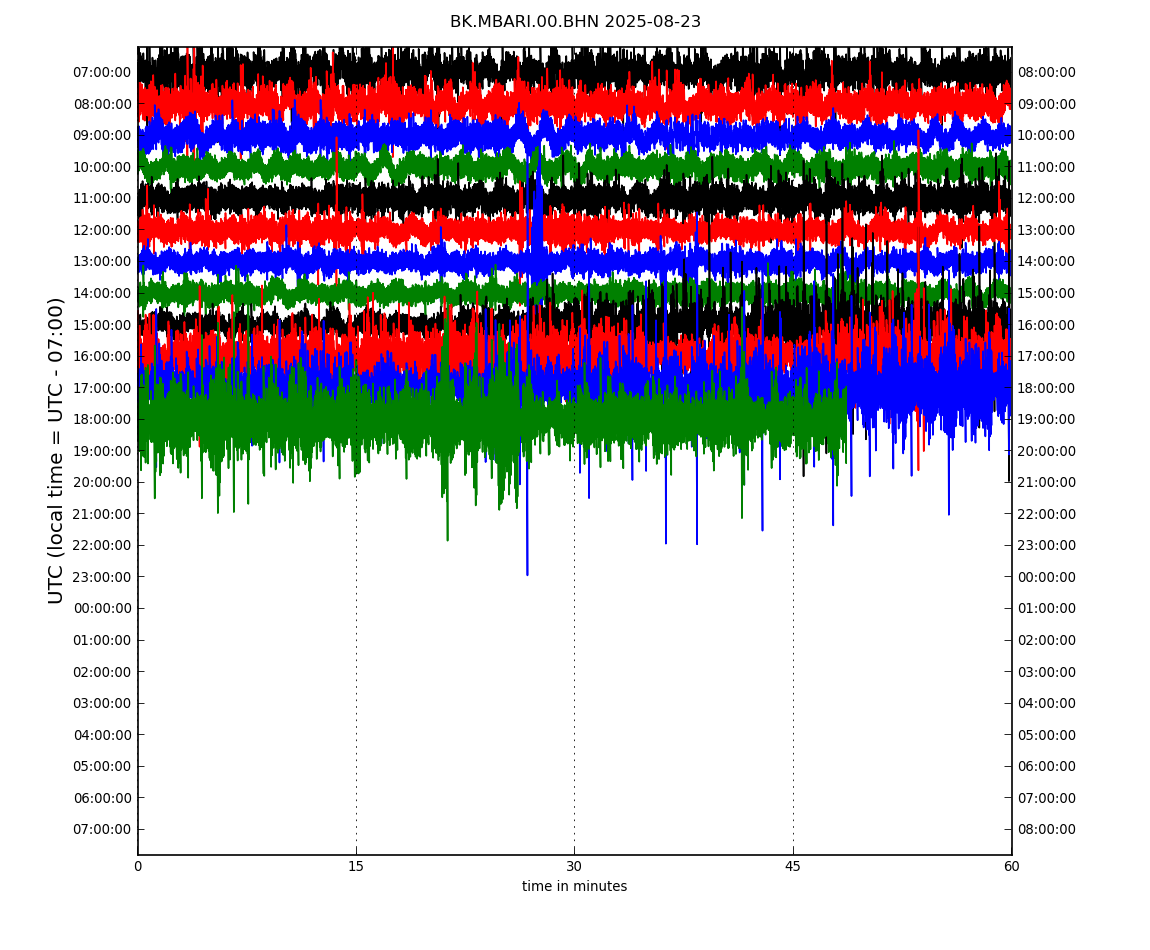Select x-axis tick label 0
This screenshot has width=1150, height=950.
(x=138, y=866)
